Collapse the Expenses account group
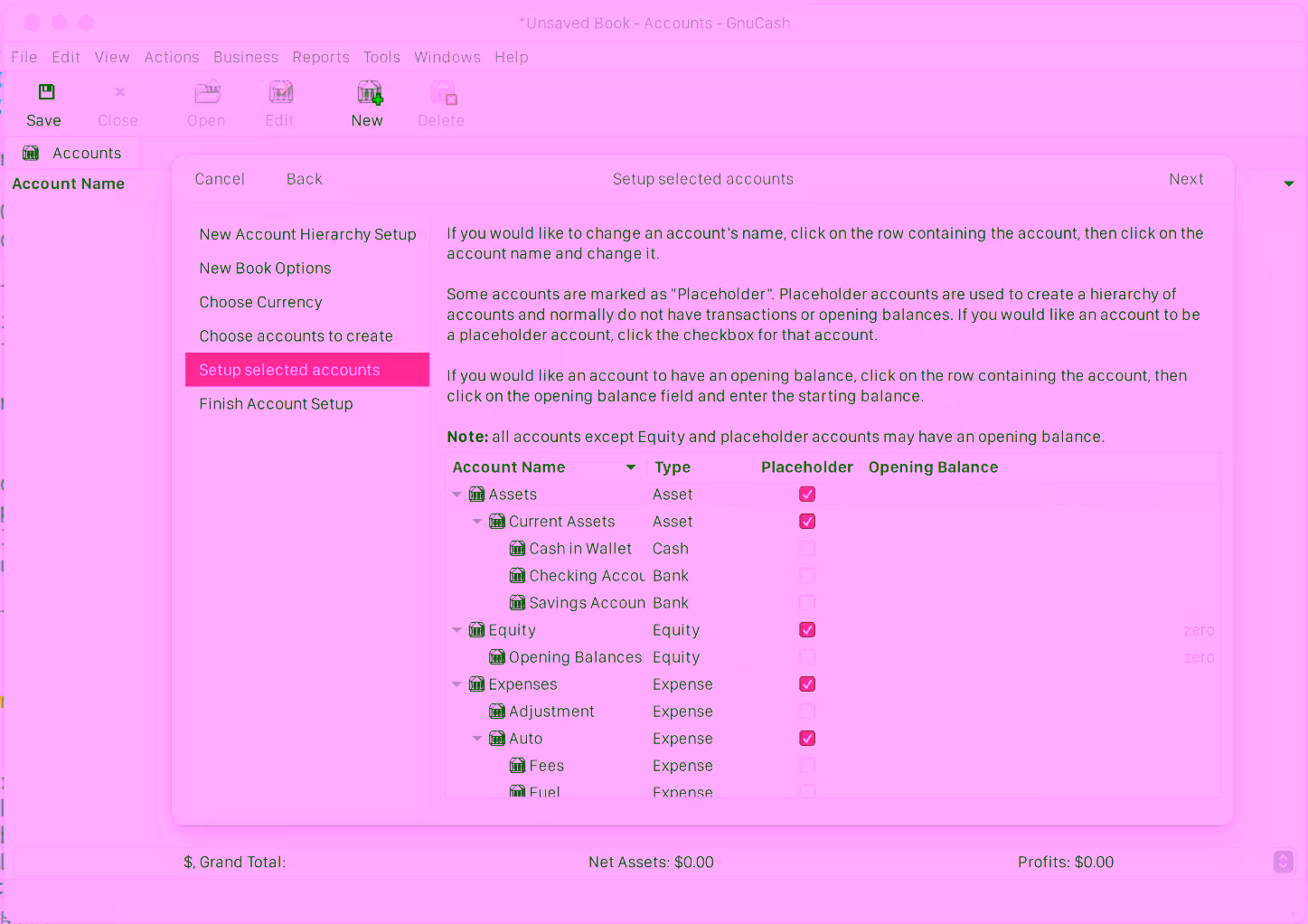The image size is (1308, 924). 457,684
